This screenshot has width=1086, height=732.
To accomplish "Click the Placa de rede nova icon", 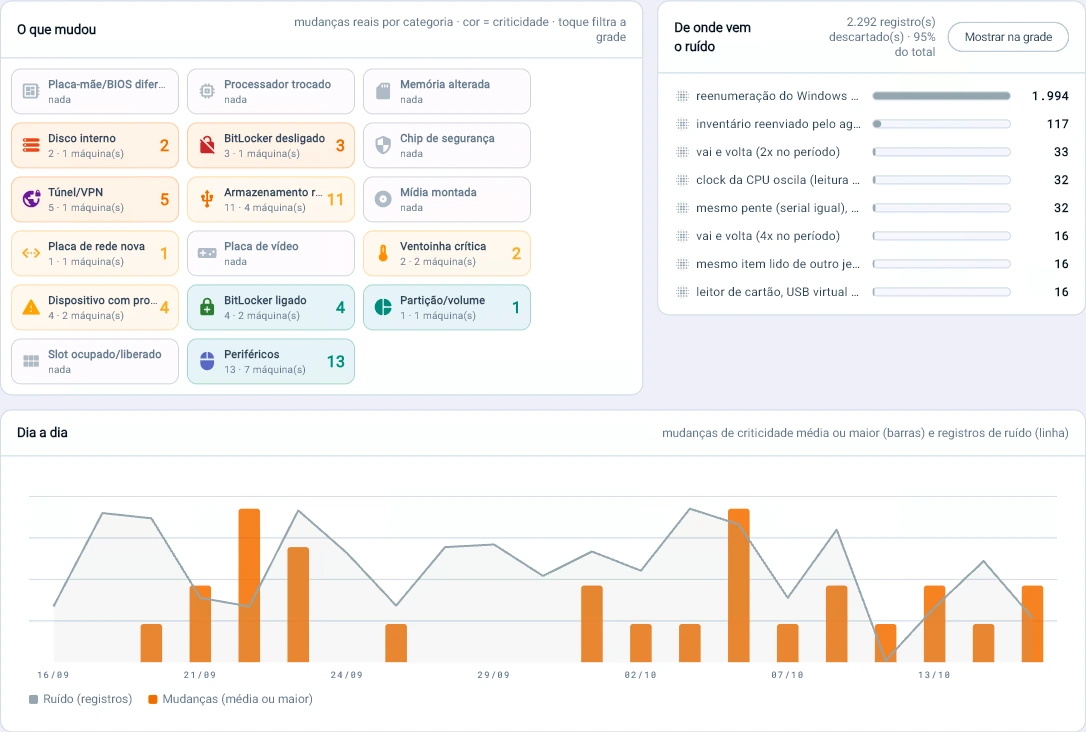I will [31, 253].
